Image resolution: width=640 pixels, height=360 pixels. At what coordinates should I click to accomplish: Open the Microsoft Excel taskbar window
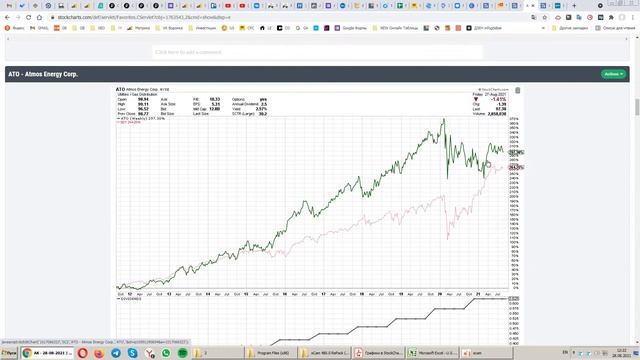(x=432, y=353)
